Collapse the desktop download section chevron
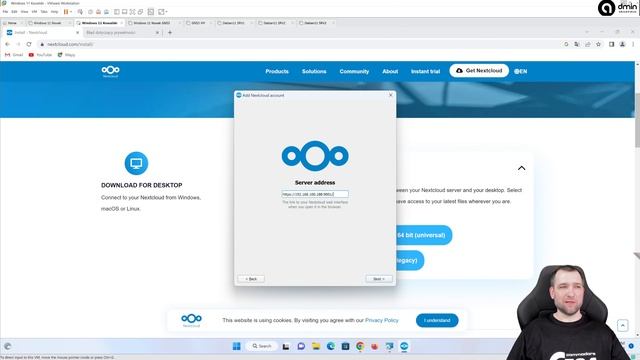This screenshot has height=360, width=640. (521, 168)
